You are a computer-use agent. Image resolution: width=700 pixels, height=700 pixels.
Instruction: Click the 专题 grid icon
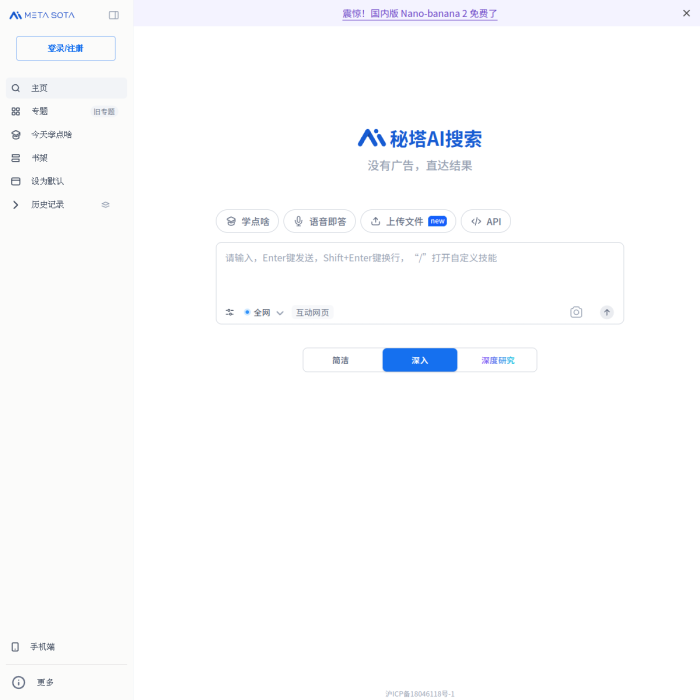click(16, 111)
